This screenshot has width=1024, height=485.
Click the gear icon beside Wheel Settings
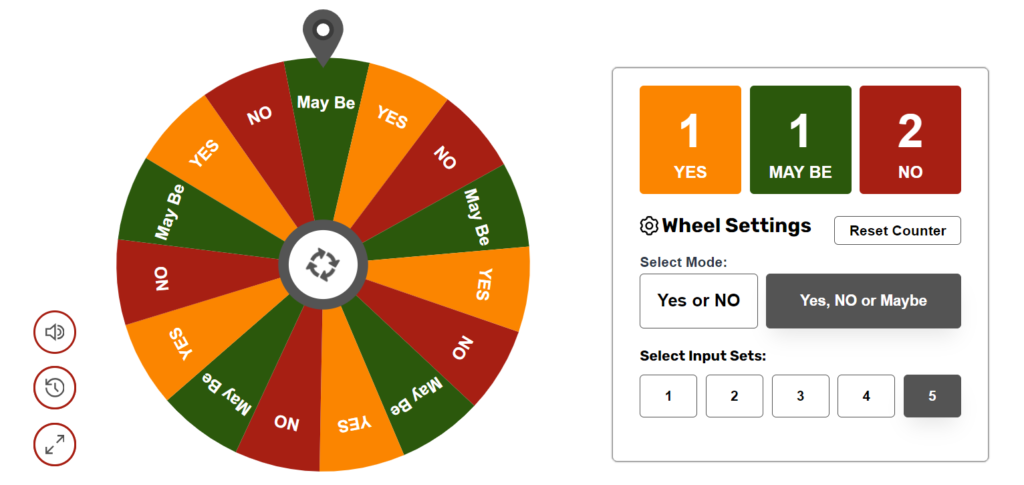tap(648, 226)
